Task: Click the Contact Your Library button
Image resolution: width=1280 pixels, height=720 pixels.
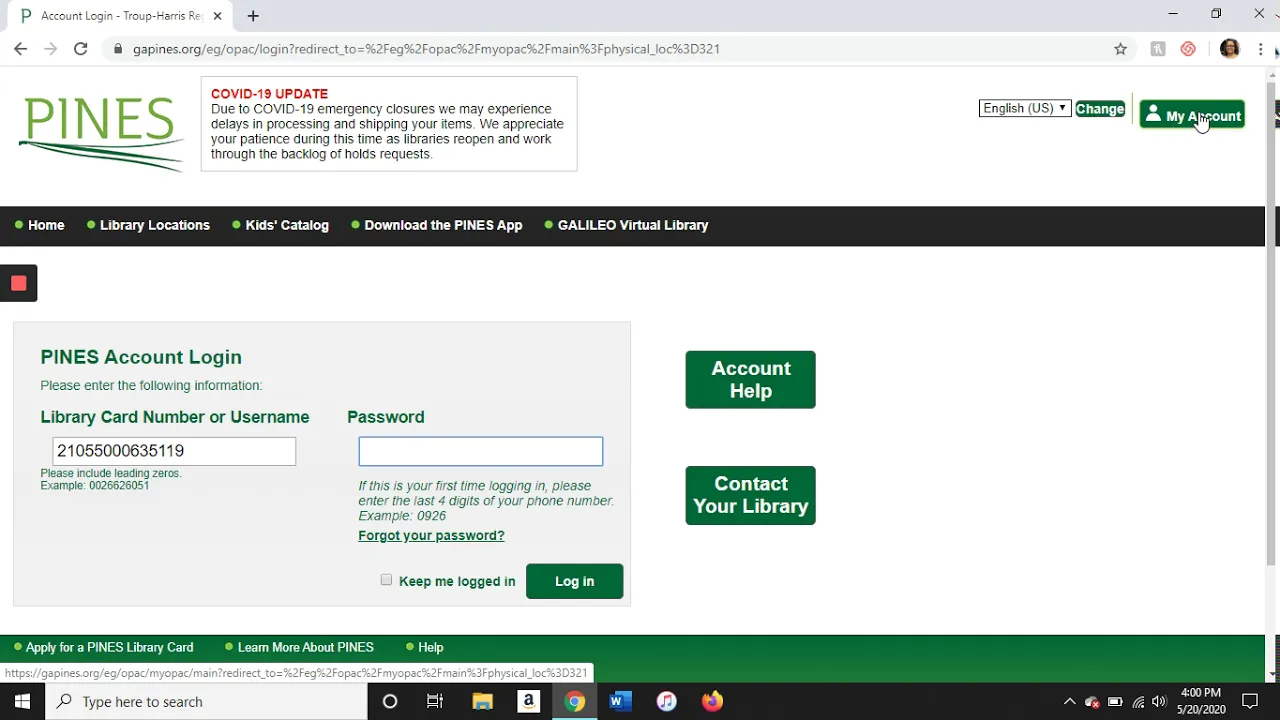Action: [x=750, y=495]
